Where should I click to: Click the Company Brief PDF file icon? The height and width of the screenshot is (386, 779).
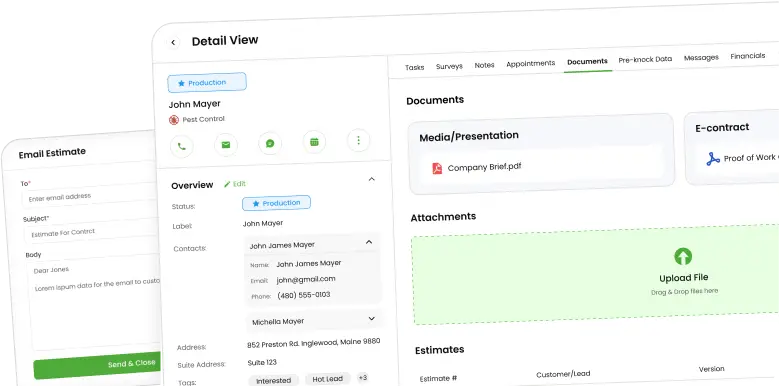tap(437, 168)
